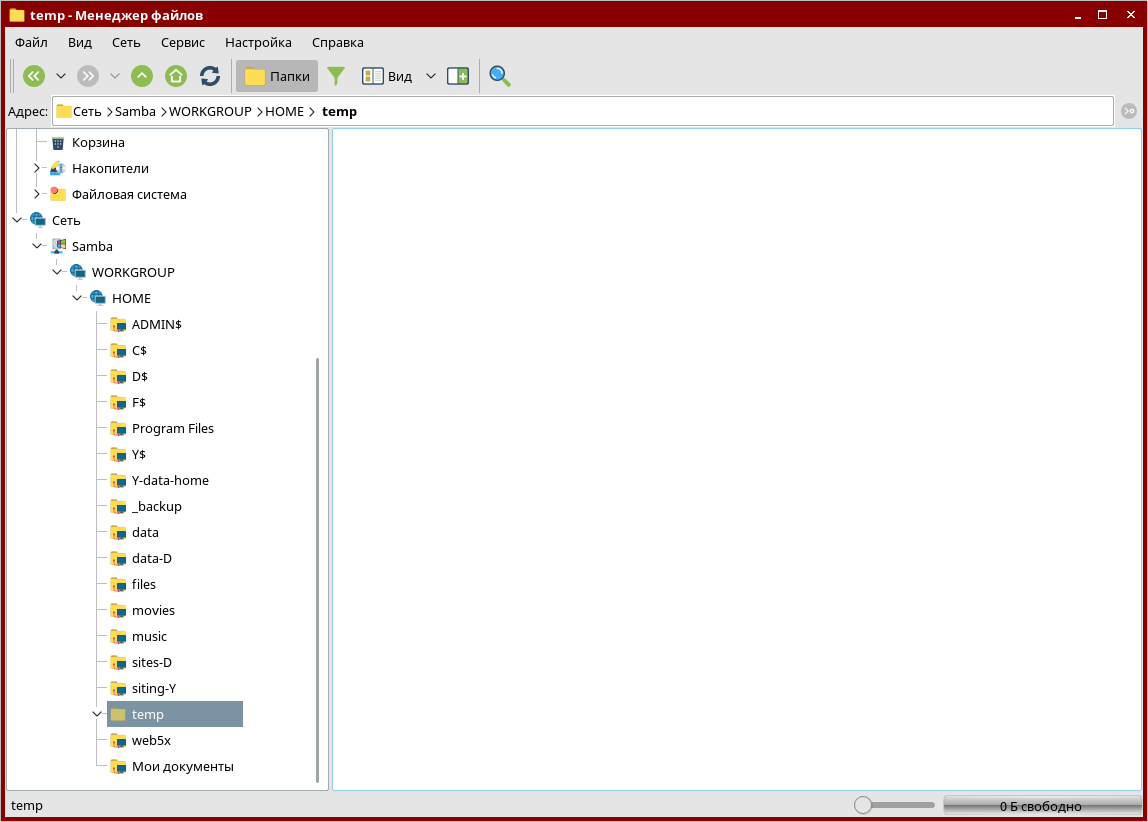Select the movies shared folder

[153, 610]
